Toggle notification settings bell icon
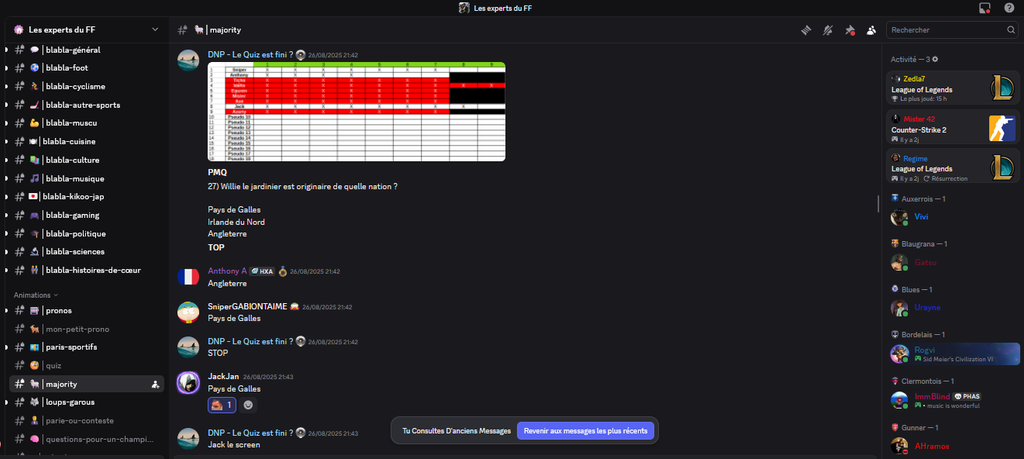1024x459 pixels. pyautogui.click(x=828, y=30)
